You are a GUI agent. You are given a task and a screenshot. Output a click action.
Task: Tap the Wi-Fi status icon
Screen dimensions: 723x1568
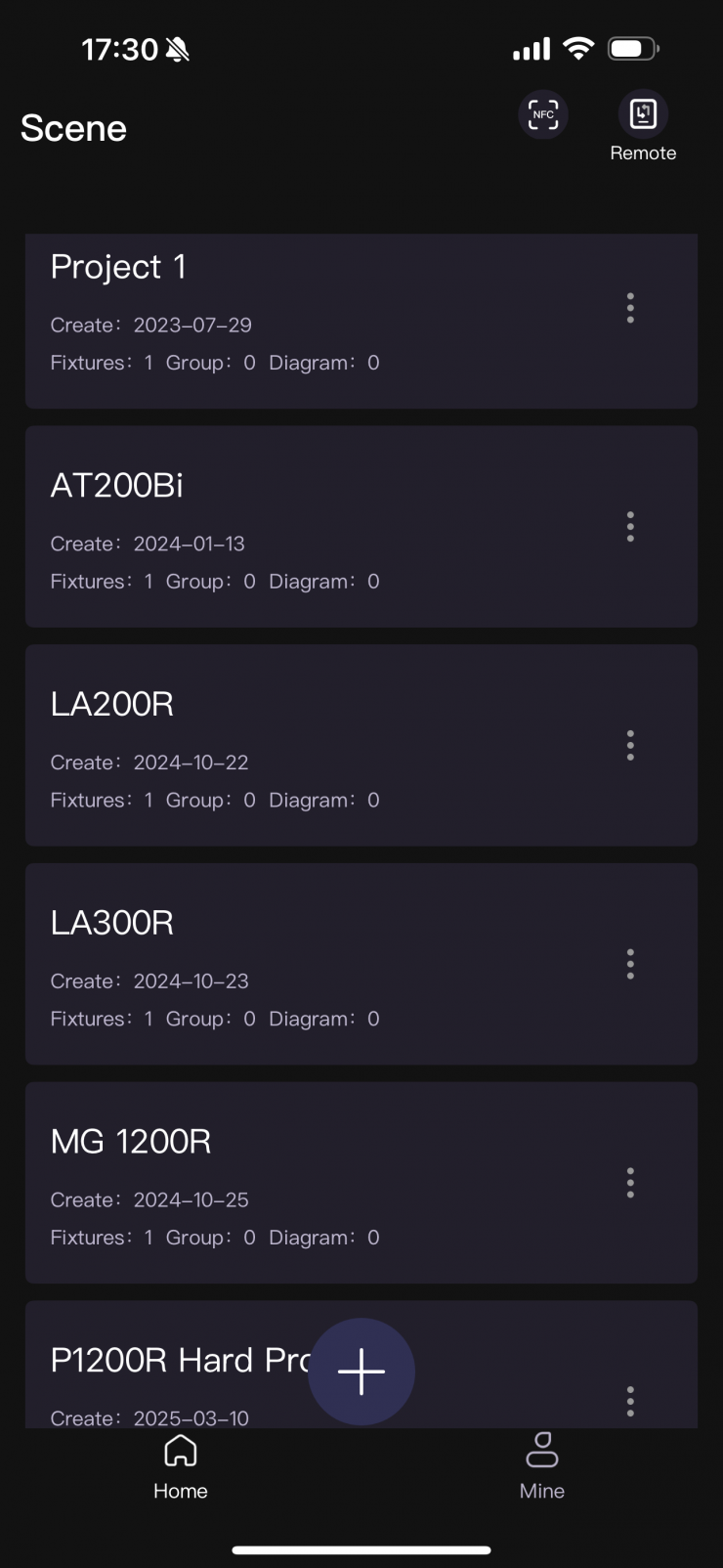pyautogui.click(x=578, y=49)
